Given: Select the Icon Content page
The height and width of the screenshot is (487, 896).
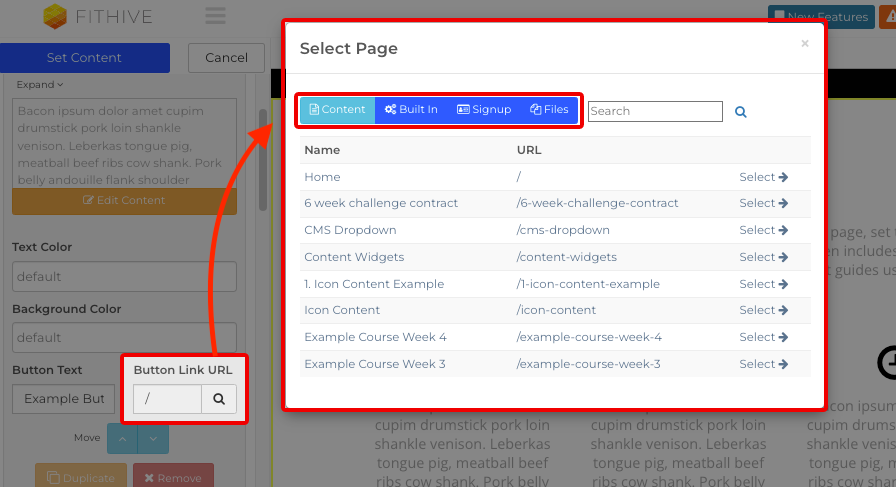Looking at the screenshot, I should [x=763, y=310].
